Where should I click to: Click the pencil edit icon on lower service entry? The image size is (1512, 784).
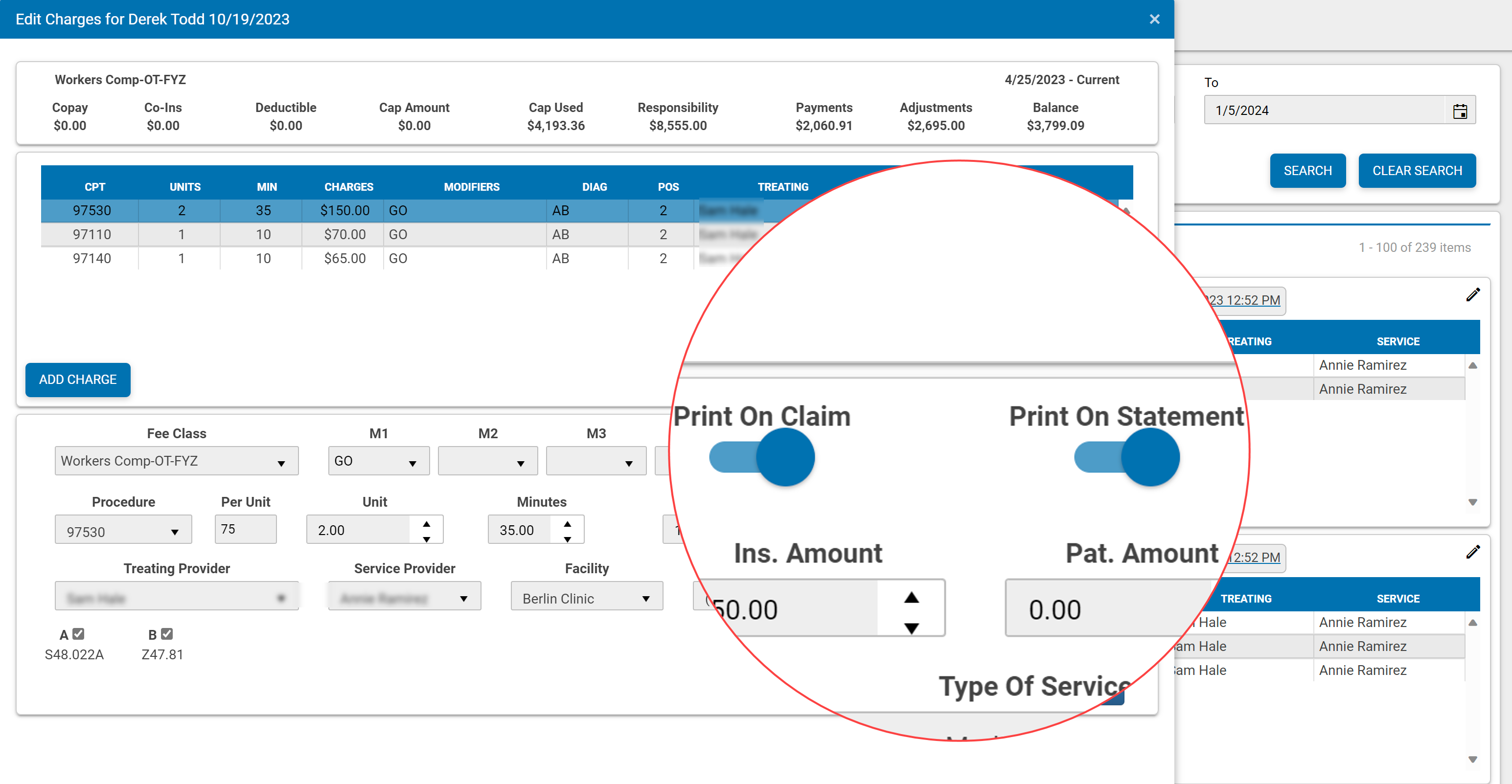[1473, 552]
